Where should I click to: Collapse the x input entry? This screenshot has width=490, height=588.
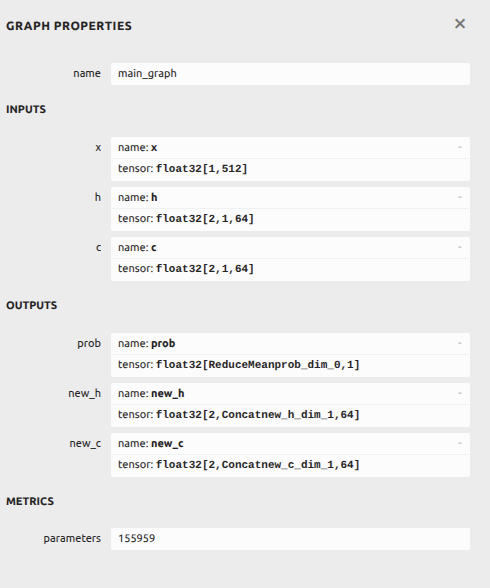(460, 147)
